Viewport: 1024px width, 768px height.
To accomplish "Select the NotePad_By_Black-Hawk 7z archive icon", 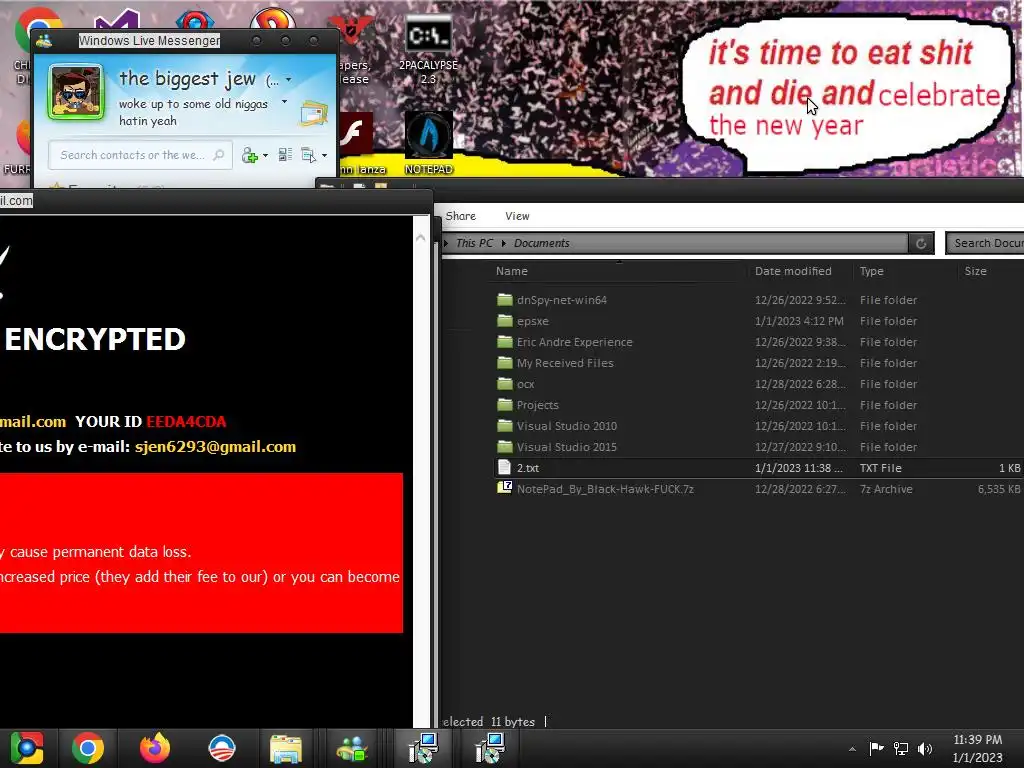I will click(504, 488).
